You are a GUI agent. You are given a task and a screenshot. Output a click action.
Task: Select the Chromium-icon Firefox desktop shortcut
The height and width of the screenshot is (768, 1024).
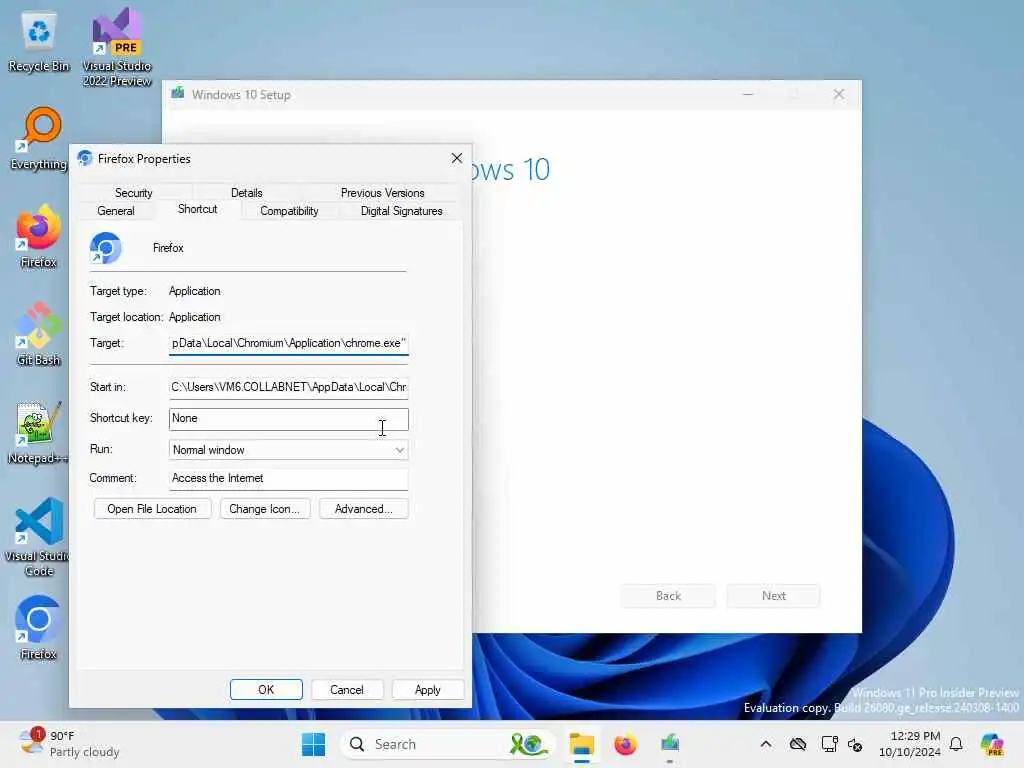(x=39, y=628)
